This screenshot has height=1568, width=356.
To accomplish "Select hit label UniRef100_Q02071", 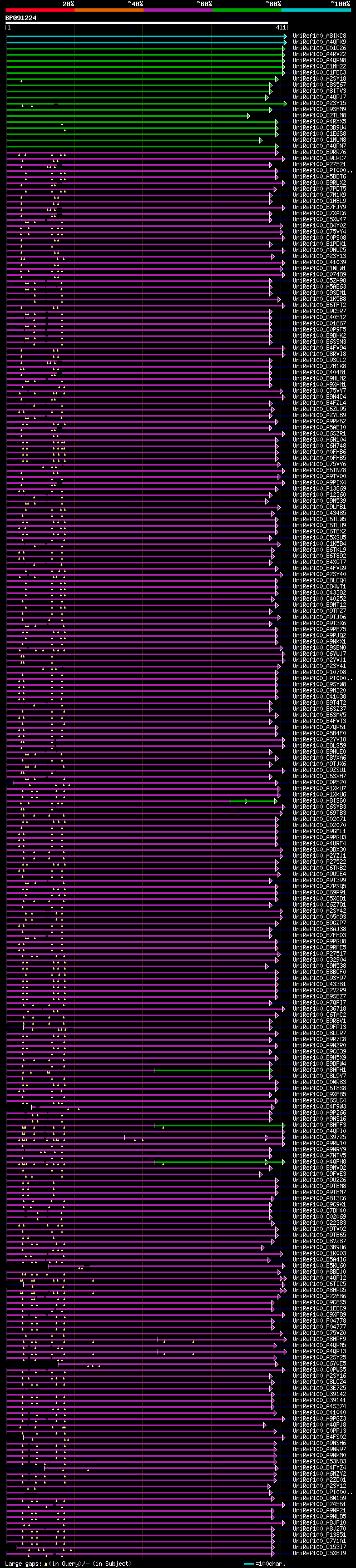I will (x=319, y=819).
